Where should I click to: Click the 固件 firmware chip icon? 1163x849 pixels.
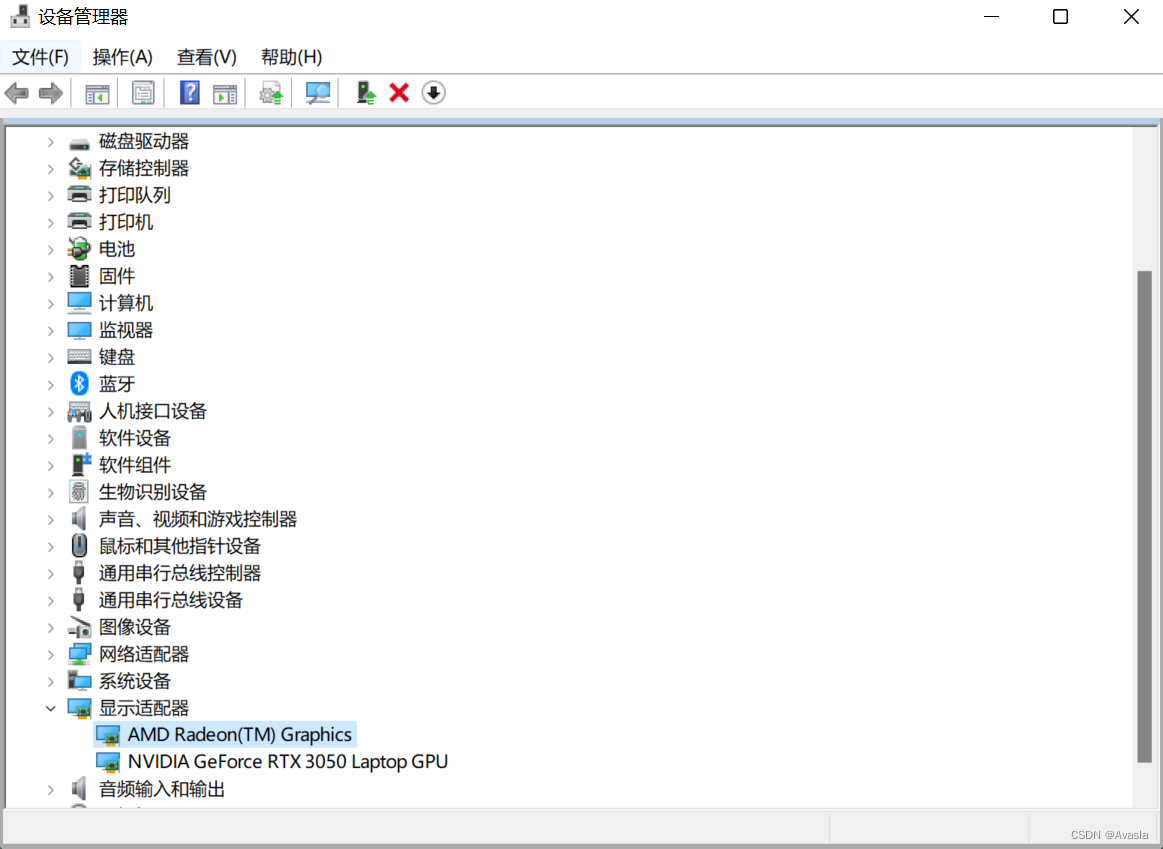tap(79, 276)
